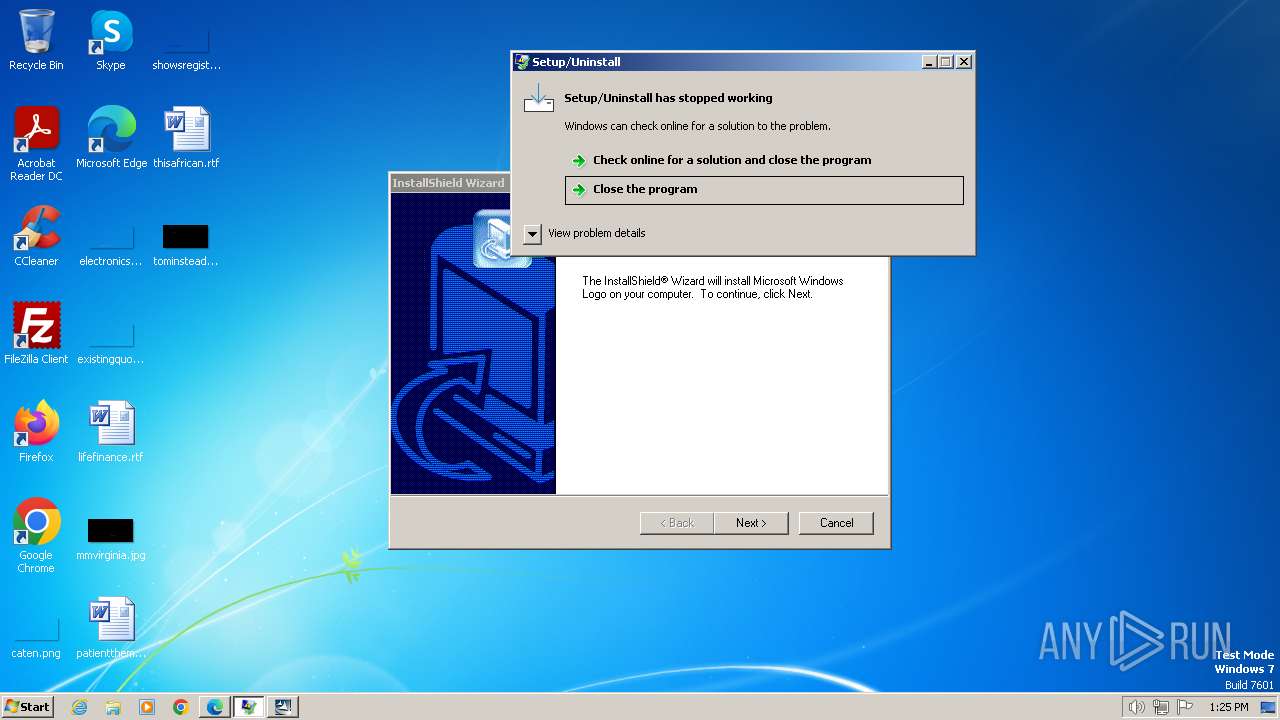This screenshot has width=1280, height=720.
Task: Click Next in InstallShield Wizard
Action: click(x=751, y=523)
